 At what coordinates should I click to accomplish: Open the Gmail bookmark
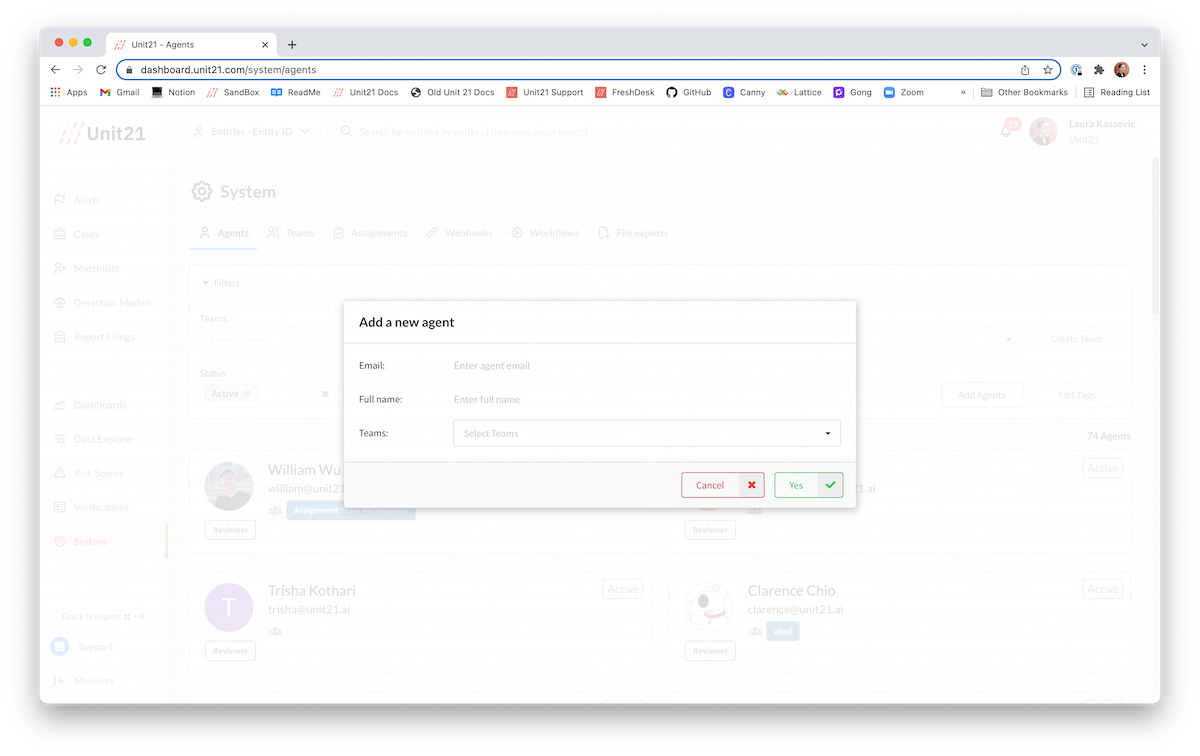tap(120, 92)
